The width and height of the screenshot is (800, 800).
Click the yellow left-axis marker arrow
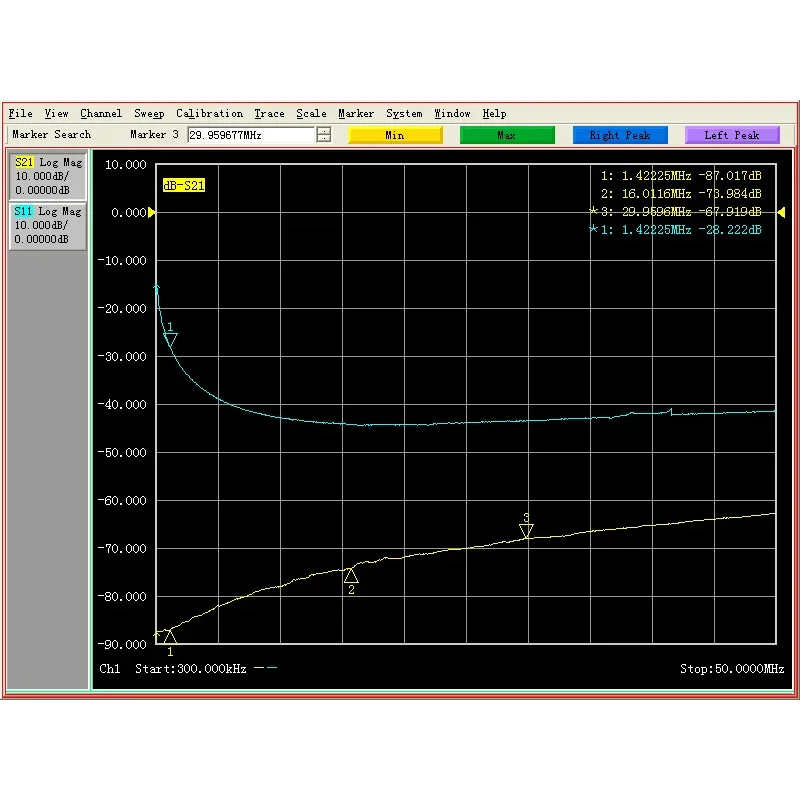pyautogui.click(x=151, y=212)
